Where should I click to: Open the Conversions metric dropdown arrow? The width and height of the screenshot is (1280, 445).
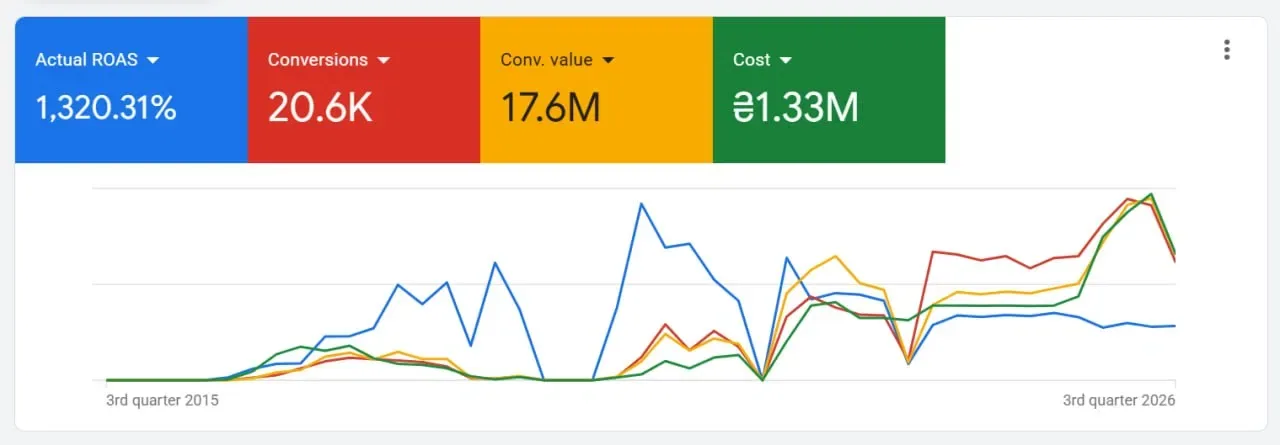point(383,60)
